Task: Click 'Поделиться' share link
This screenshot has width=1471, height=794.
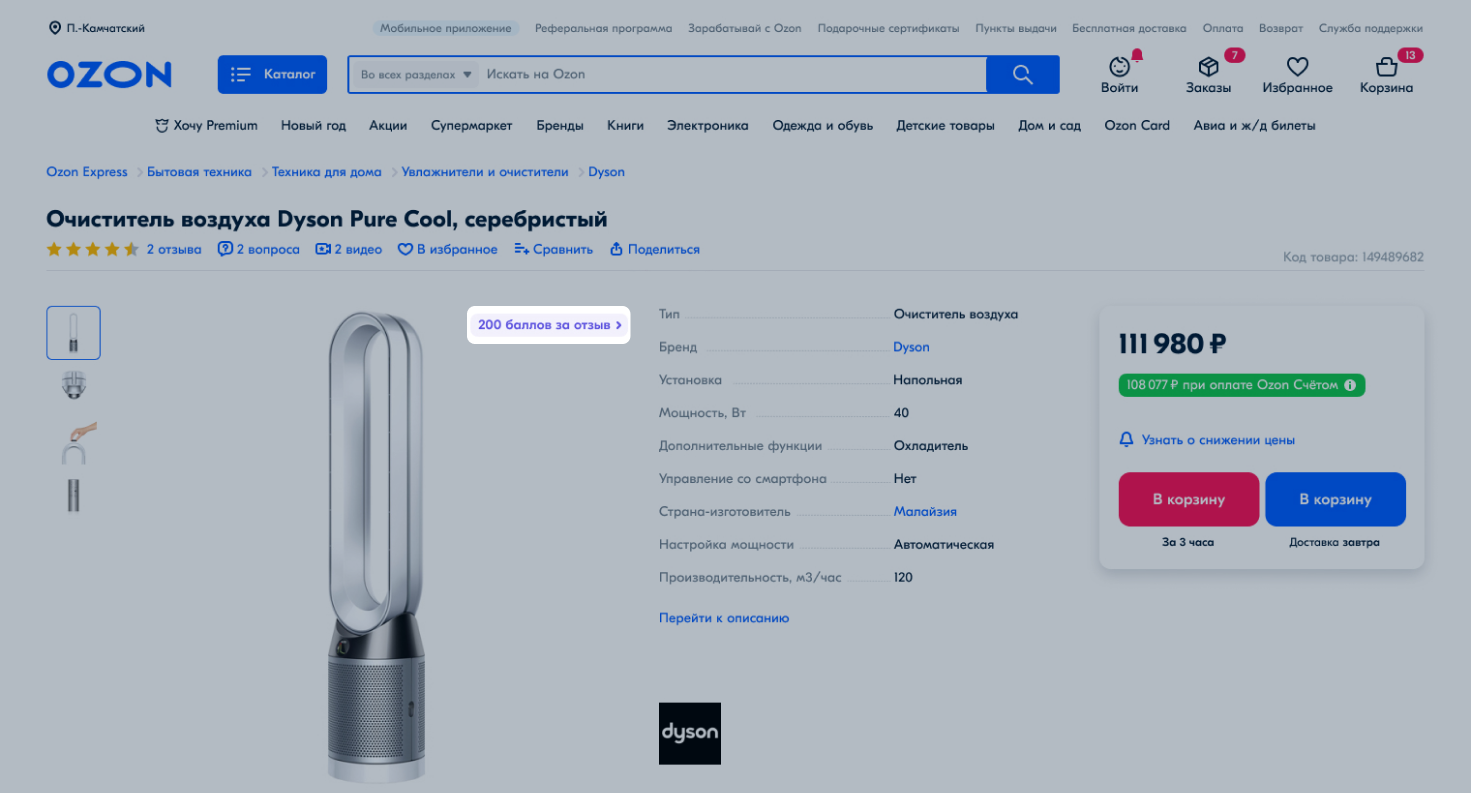Action: [655, 249]
